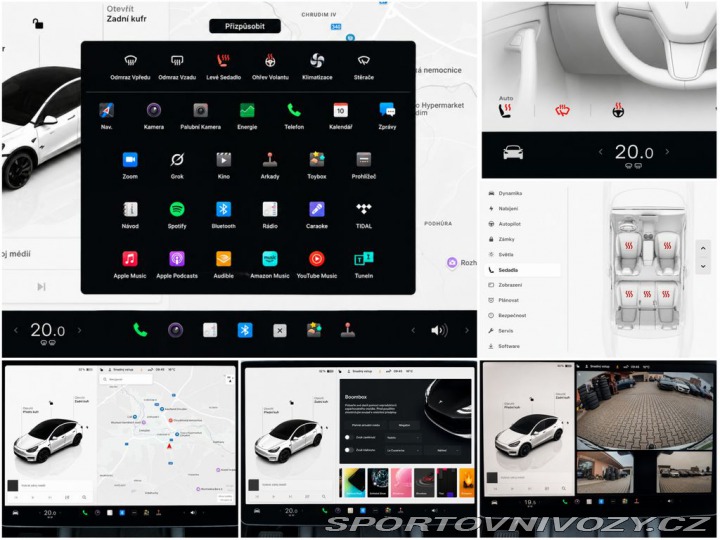Skip to next media track
Image resolution: width=720 pixels, height=540 pixels.
click(x=41, y=287)
